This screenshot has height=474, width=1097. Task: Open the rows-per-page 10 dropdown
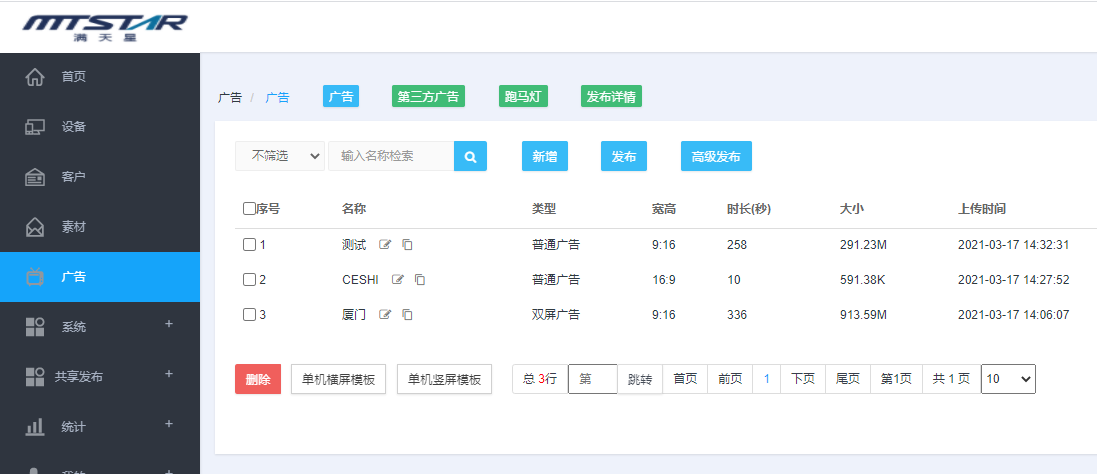click(x=1008, y=379)
